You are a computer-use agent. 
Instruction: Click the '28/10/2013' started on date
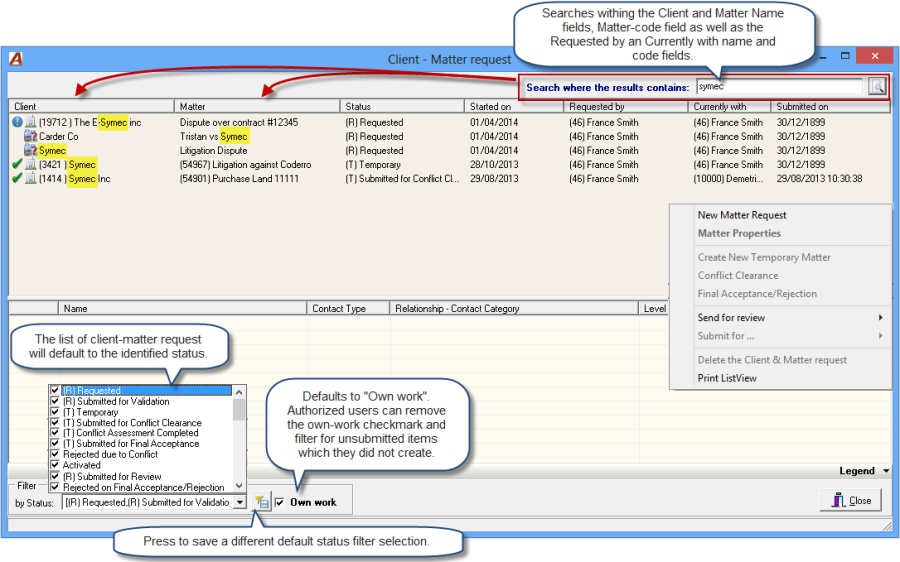(x=494, y=165)
